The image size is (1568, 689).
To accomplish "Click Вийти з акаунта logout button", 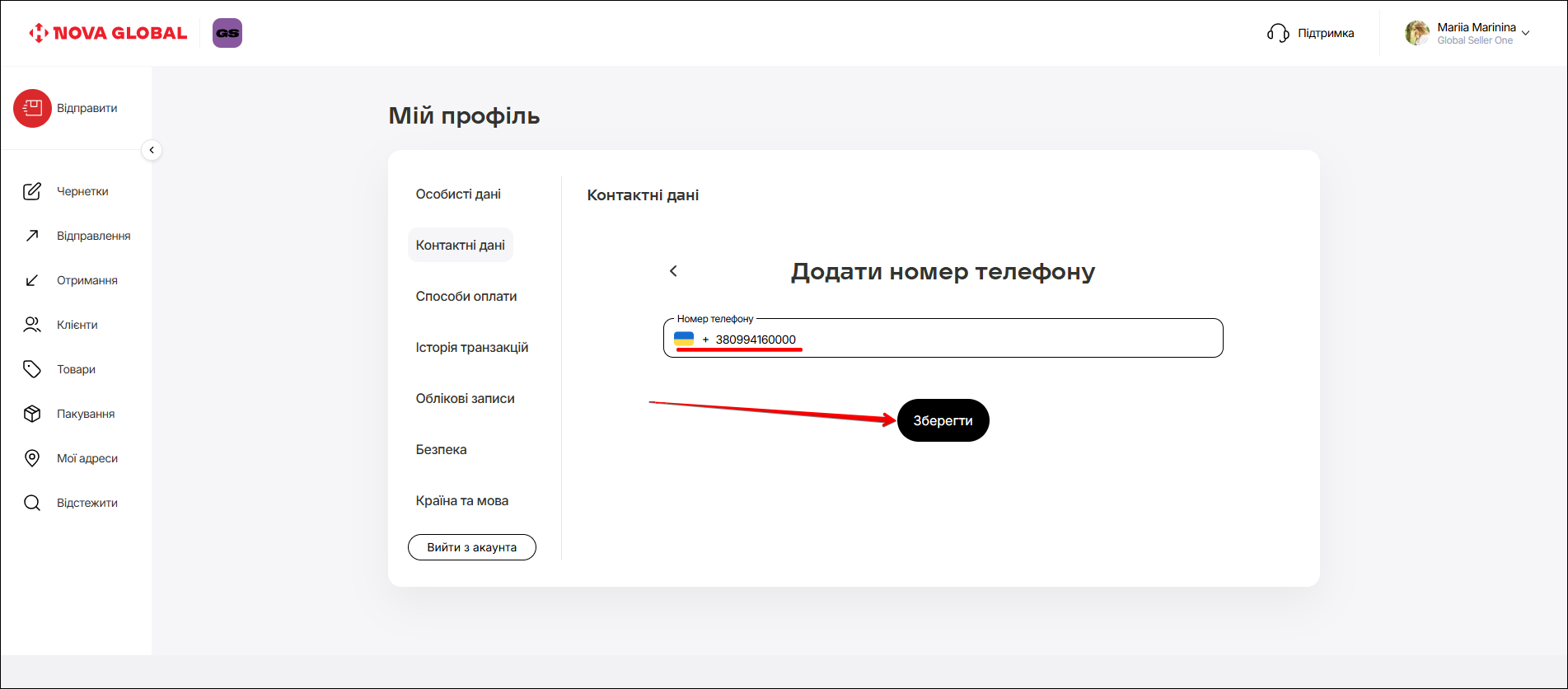I will [471, 547].
